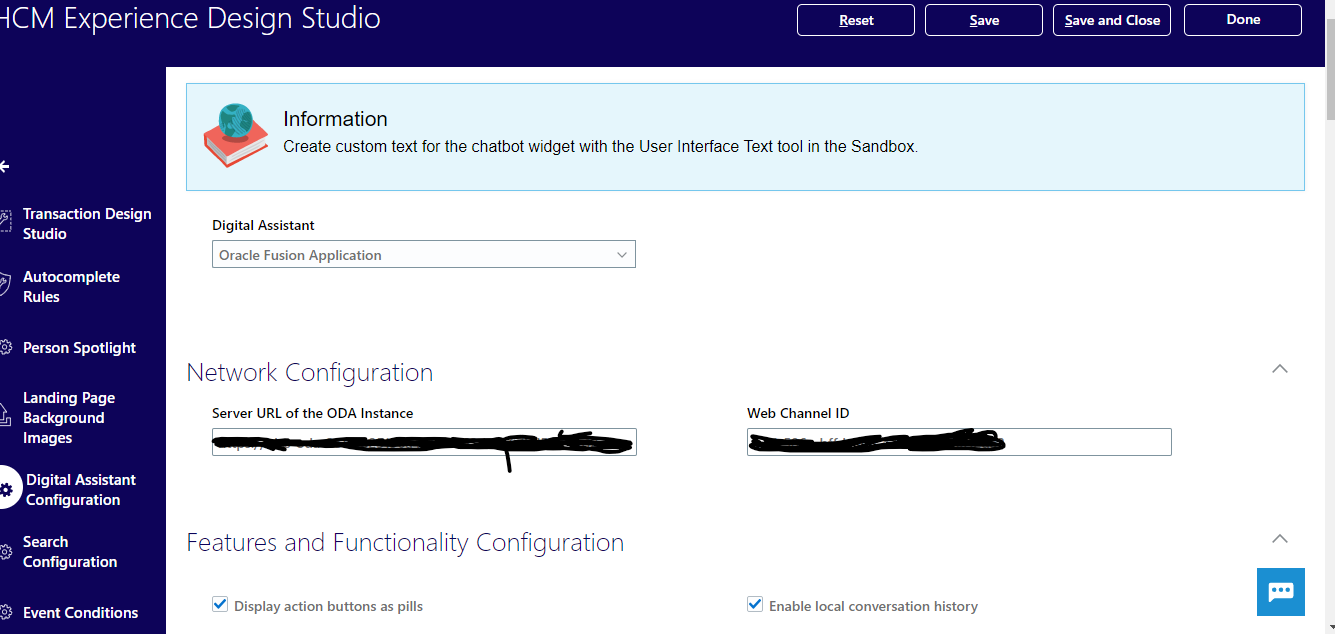Go to Autocomplete Rules
Screen dimensions: 1335x634
pyautogui.click(x=71, y=286)
